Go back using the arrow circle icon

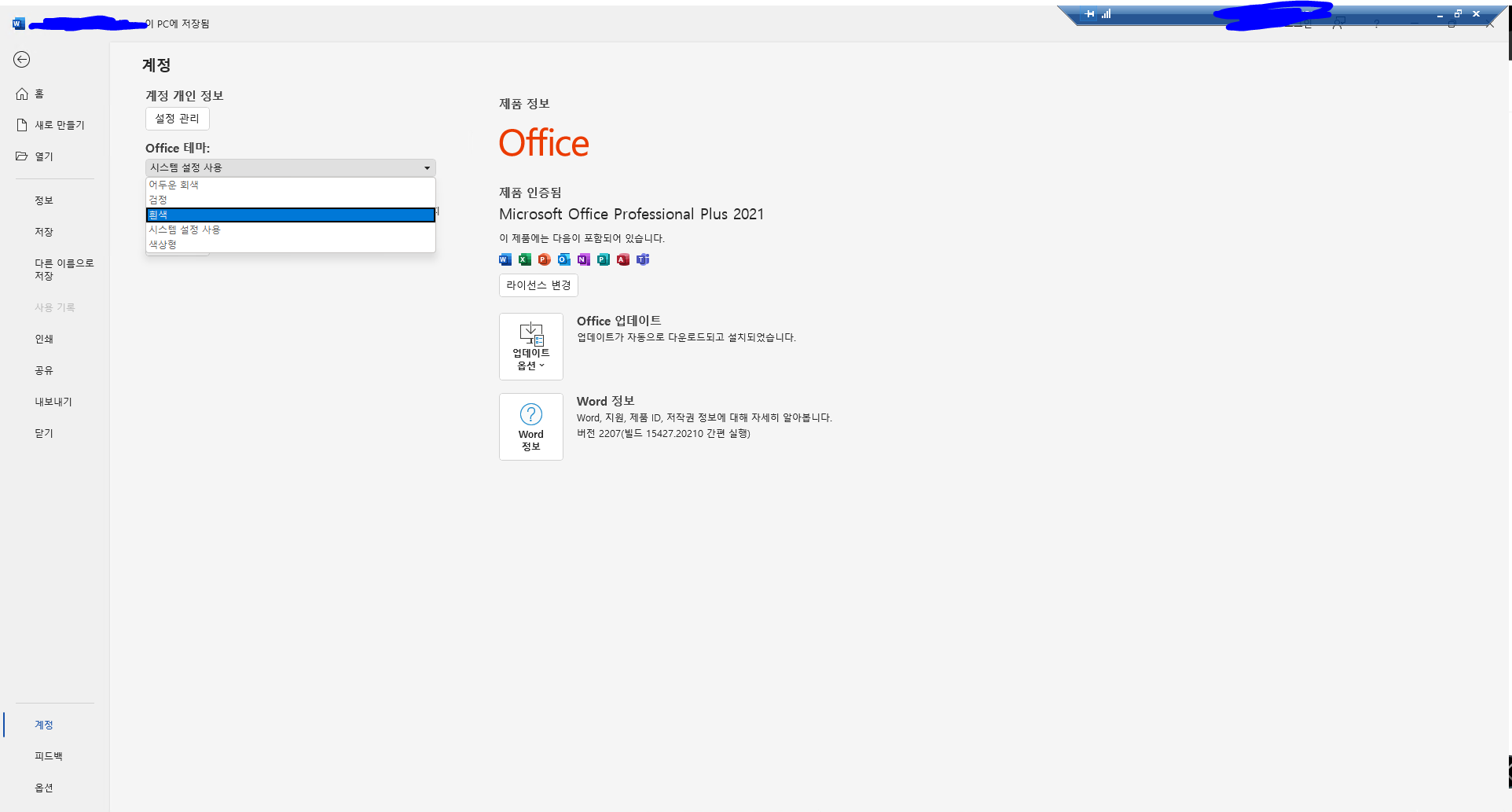(x=22, y=60)
